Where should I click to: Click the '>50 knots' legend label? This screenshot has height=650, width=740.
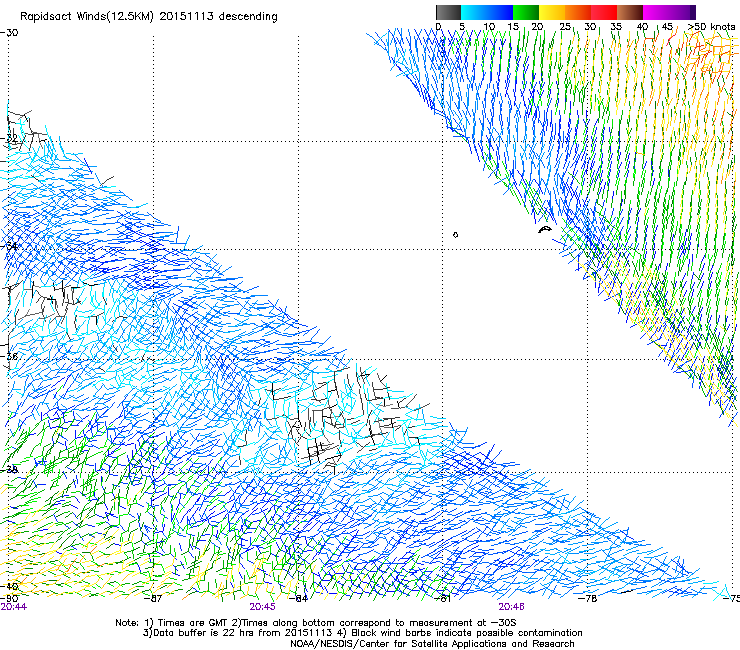tap(711, 27)
